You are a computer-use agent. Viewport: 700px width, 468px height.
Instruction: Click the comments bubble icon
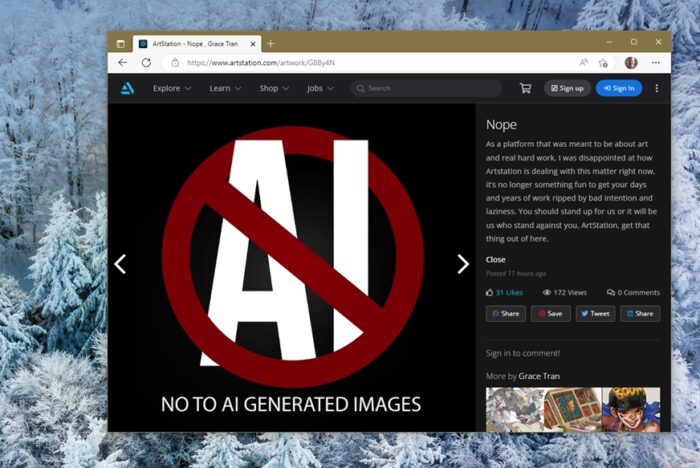(611, 292)
